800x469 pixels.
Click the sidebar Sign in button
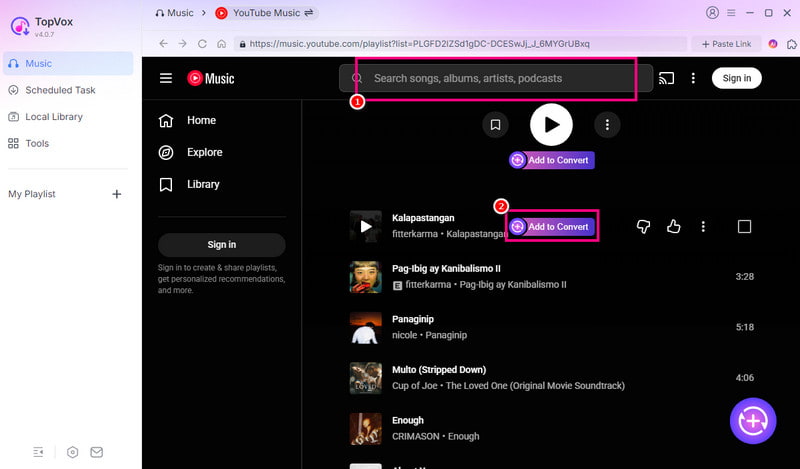(x=221, y=244)
